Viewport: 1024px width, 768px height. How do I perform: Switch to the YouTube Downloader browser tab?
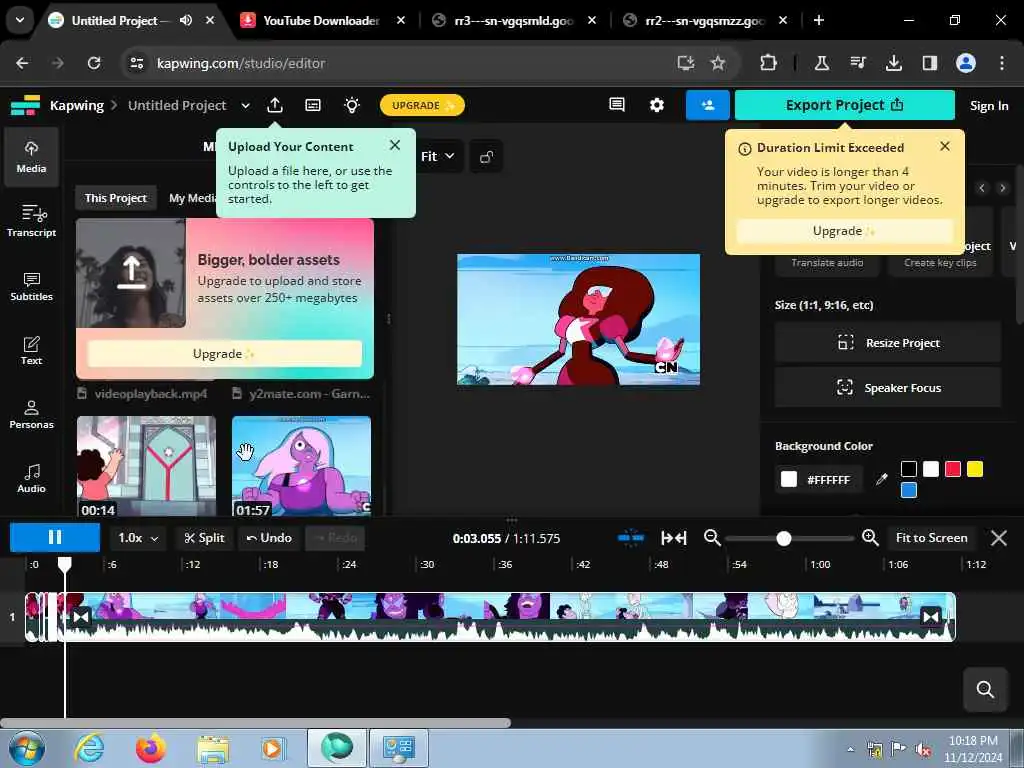[321, 20]
